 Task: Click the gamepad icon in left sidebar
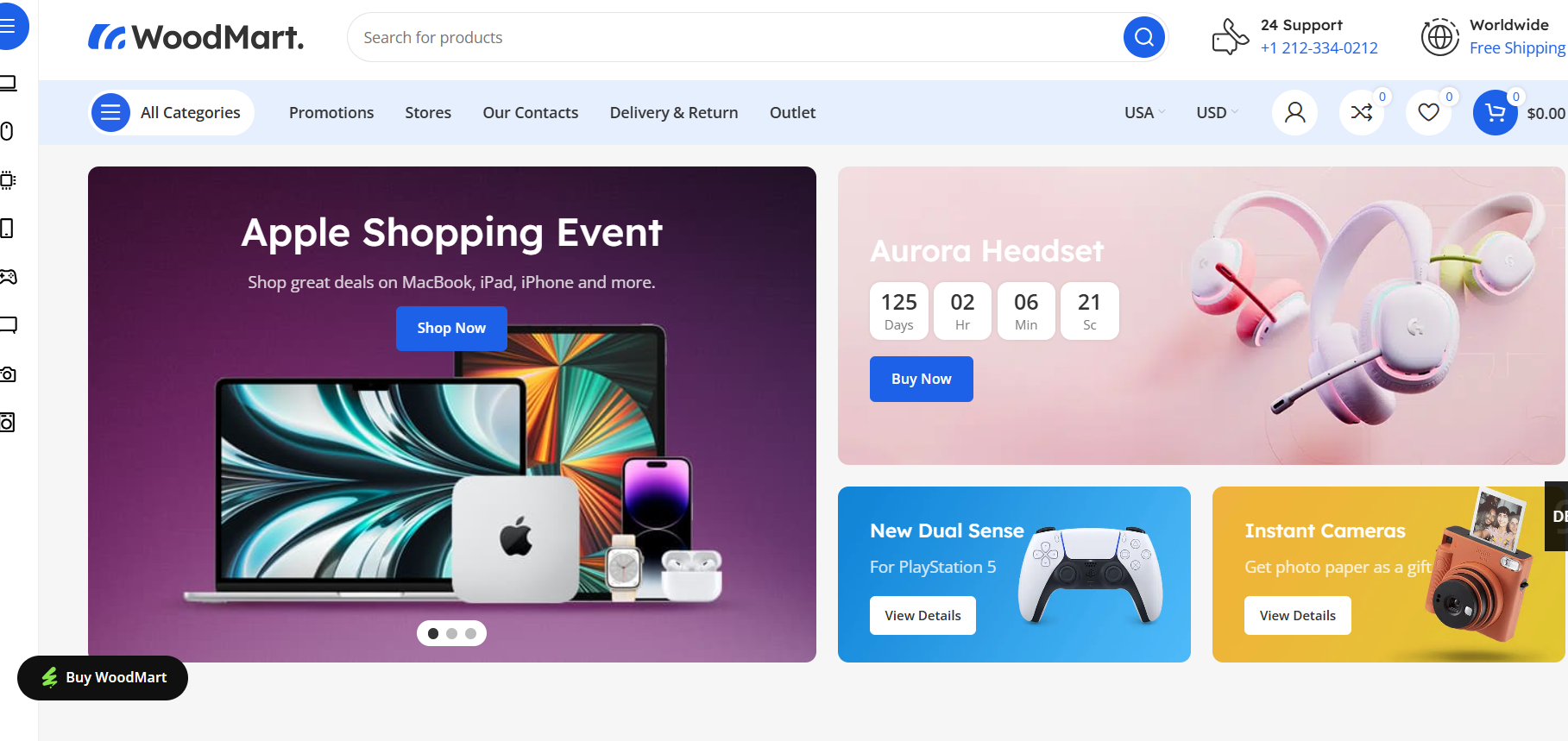pyautogui.click(x=8, y=277)
